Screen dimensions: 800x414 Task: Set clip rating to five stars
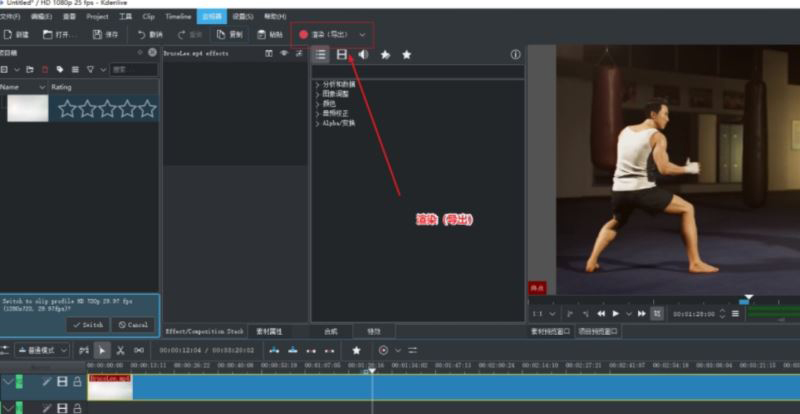coord(147,108)
